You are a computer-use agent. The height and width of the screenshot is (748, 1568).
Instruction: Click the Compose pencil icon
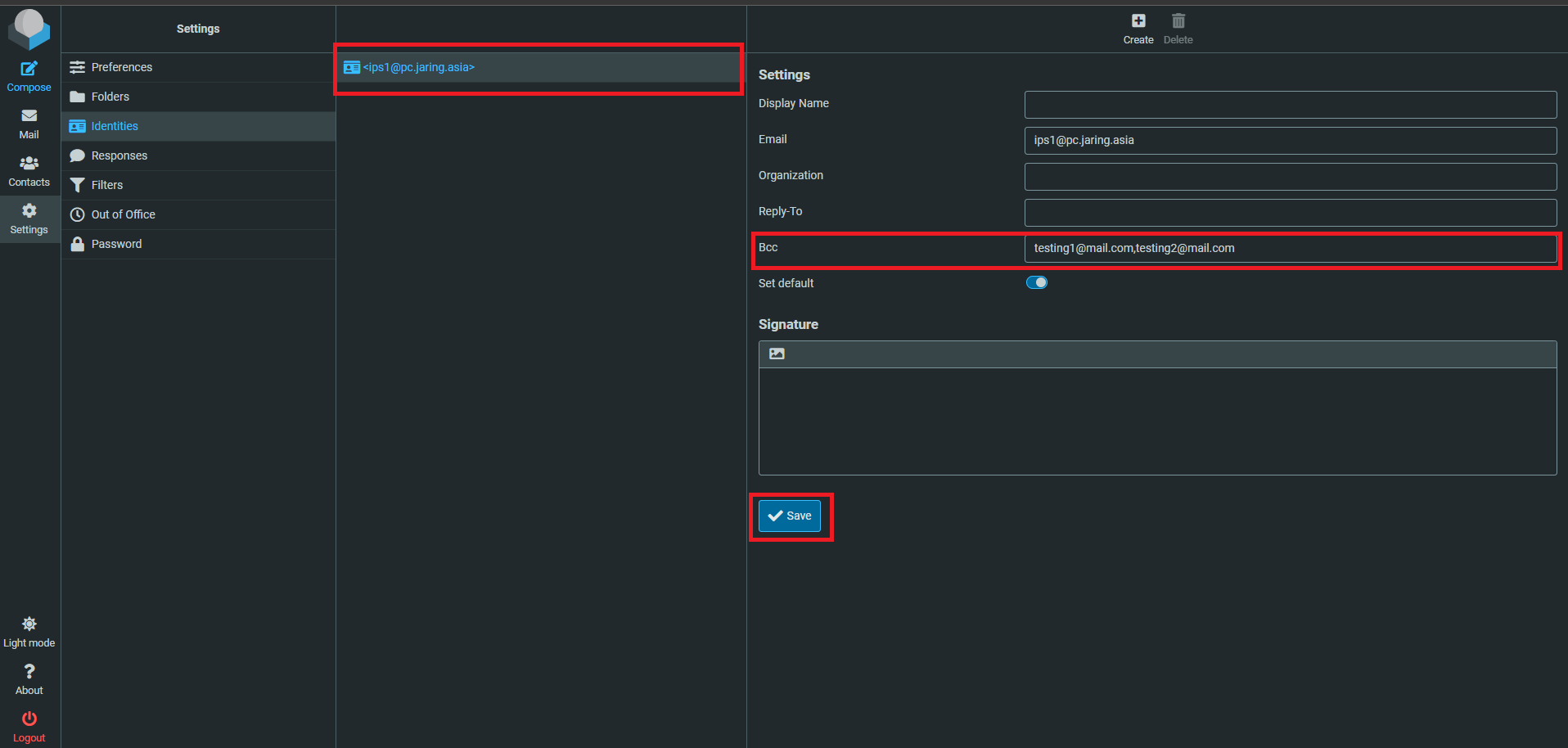(29, 70)
